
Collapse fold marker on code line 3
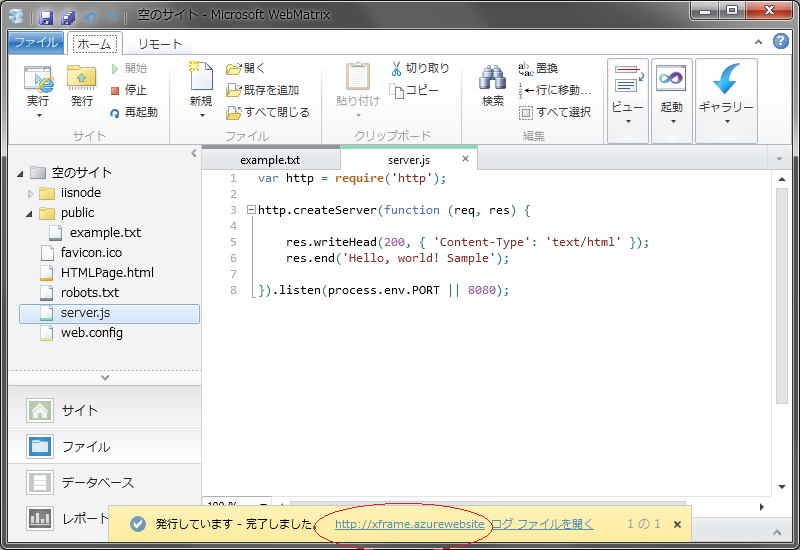click(251, 209)
